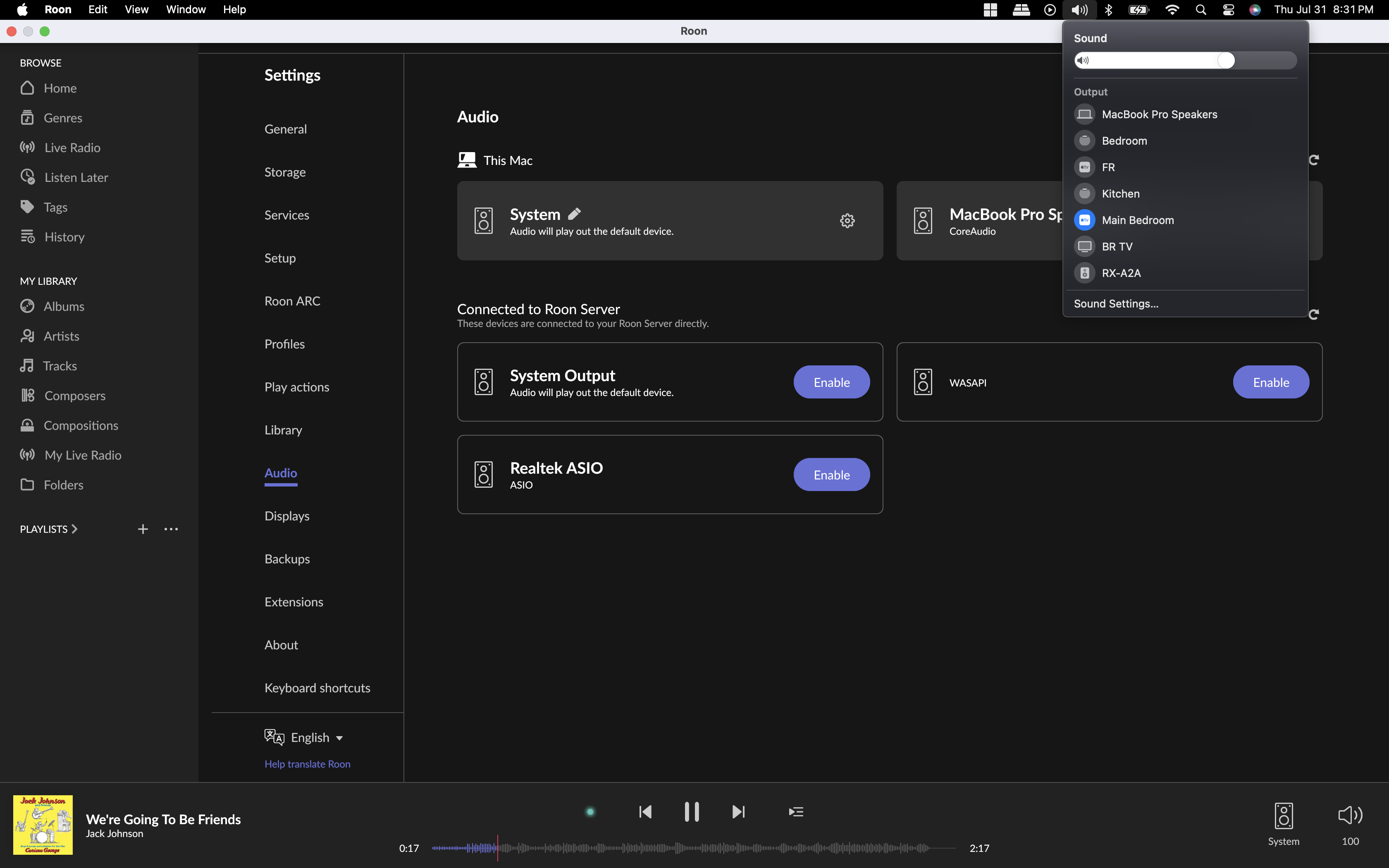Screen dimensions: 1389x868
Task: Open the Listen Later list
Action: (x=64, y=177)
